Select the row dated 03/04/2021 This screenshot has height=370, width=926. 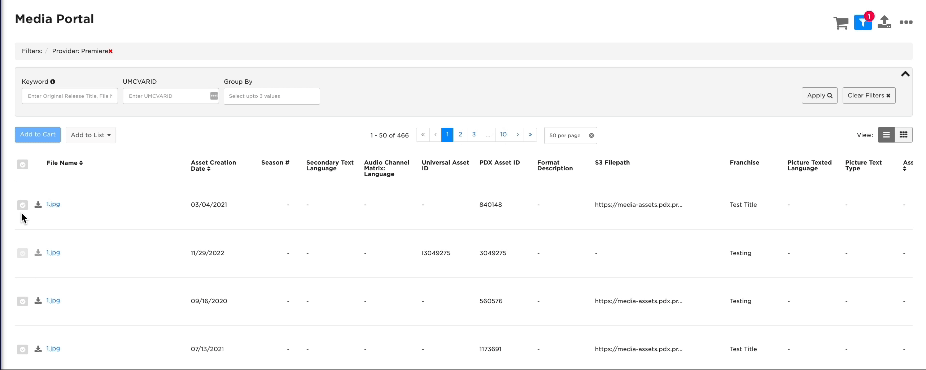pos(22,205)
